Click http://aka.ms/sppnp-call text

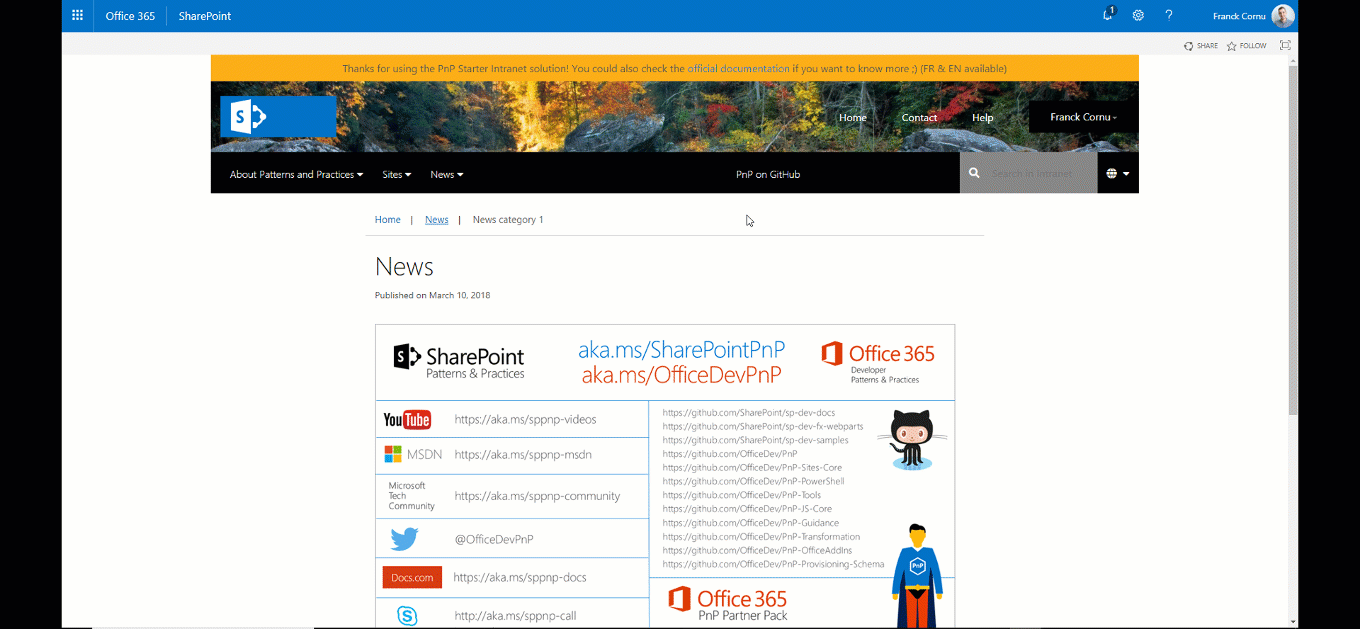pyautogui.click(x=515, y=616)
